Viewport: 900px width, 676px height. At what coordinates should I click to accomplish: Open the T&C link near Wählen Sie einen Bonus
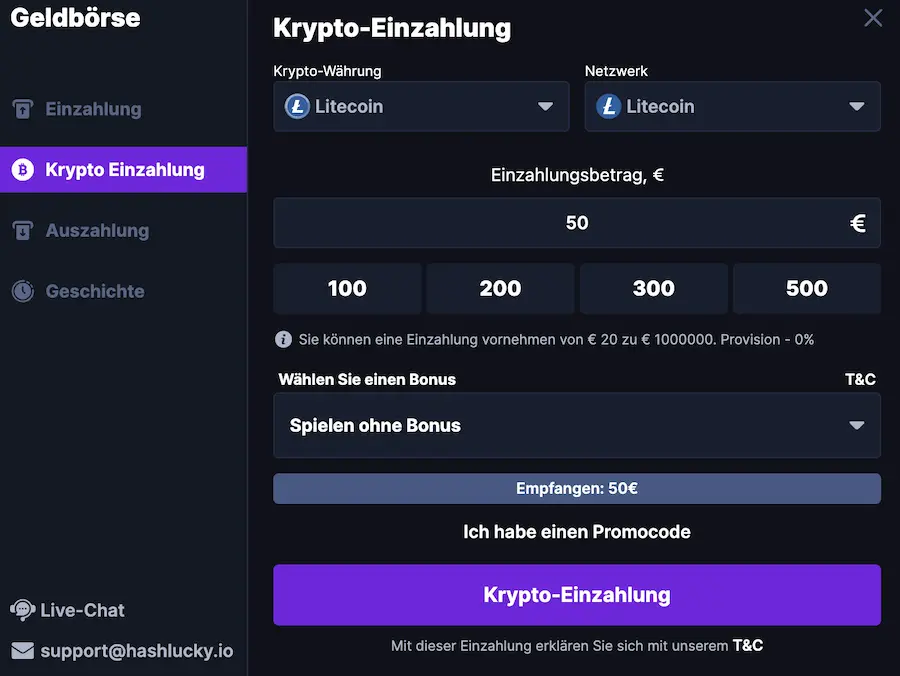coord(860,380)
